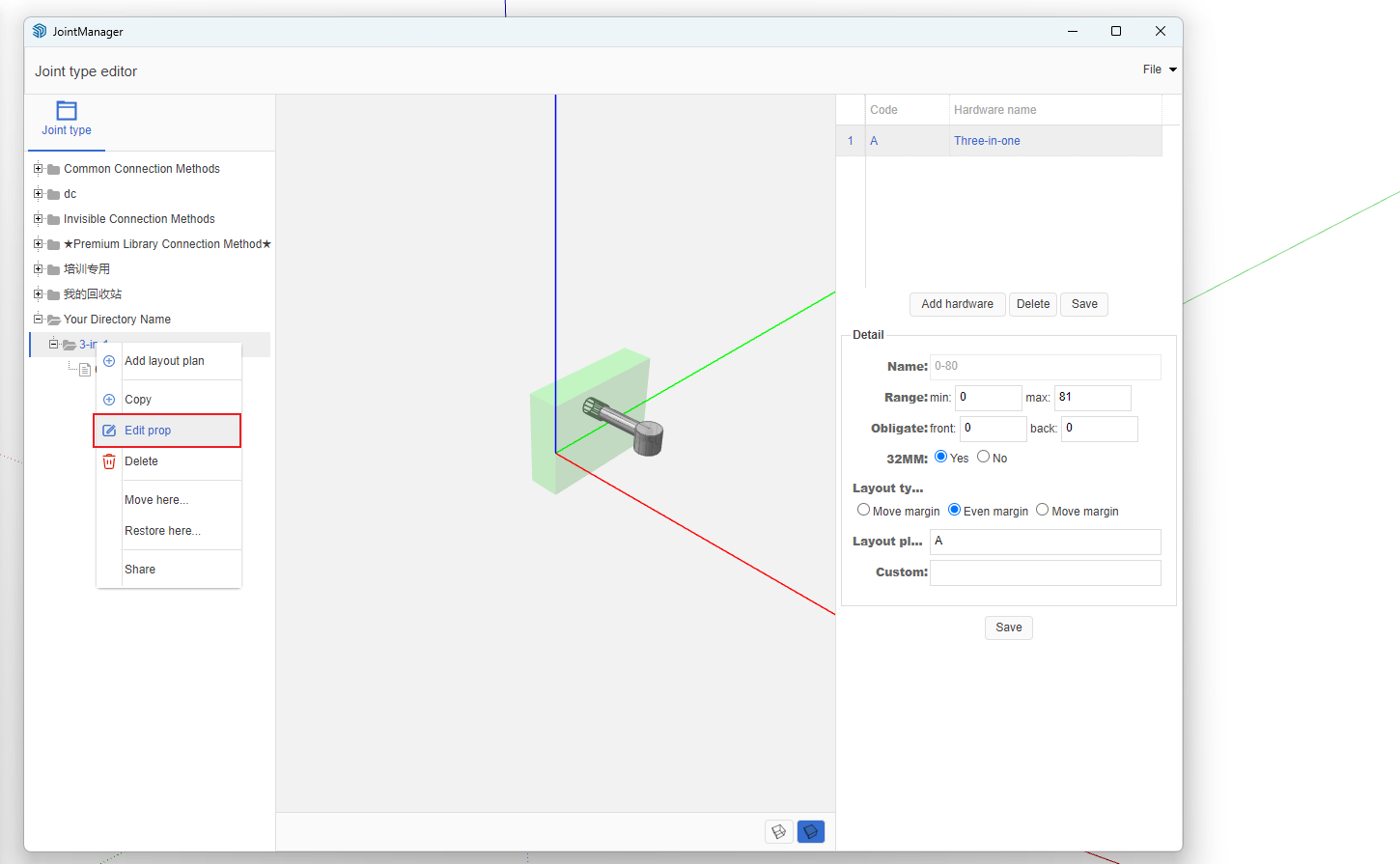Click the JointManager app logo in title bar
The image size is (1400, 864).
tap(40, 31)
